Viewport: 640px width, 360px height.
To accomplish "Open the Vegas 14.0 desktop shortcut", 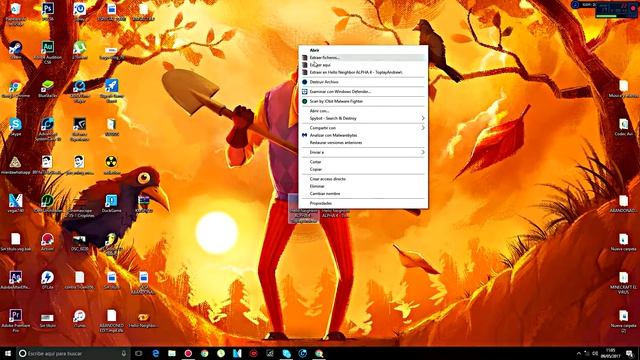I will click(16, 203).
